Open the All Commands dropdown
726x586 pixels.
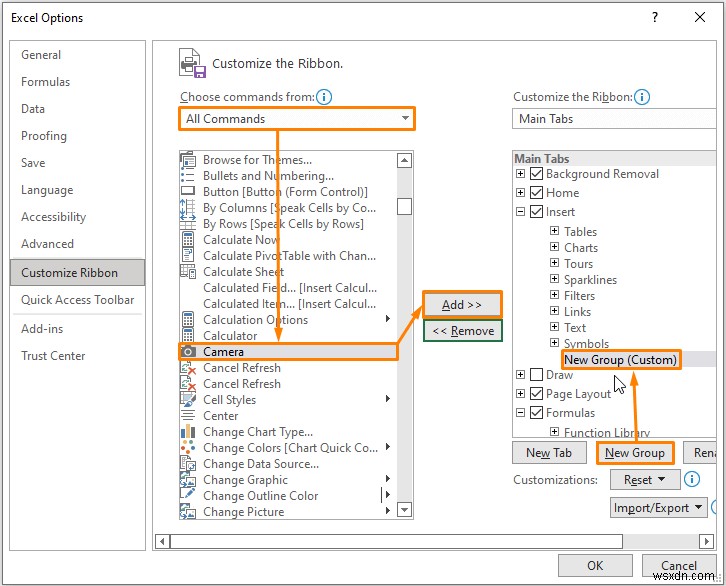tap(297, 118)
